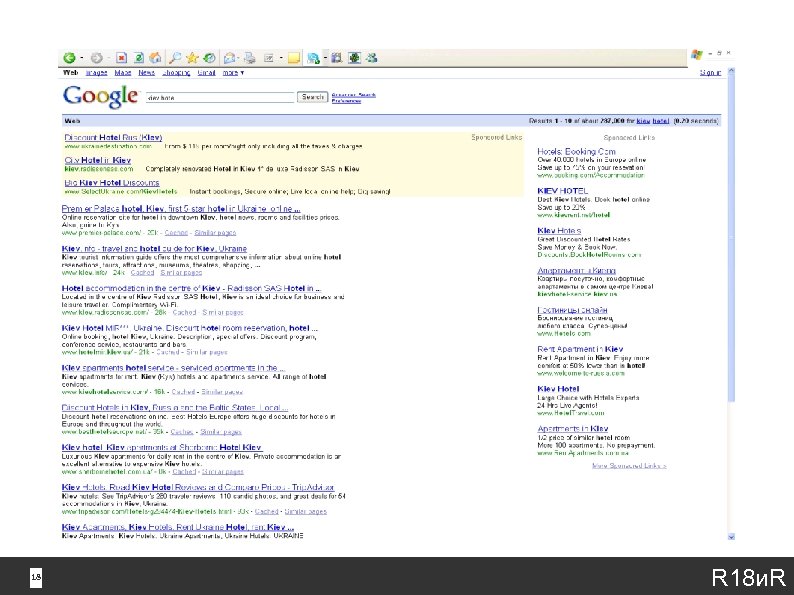Viewport: 794px width, 595px height.
Task: Open the Gmail link
Action: click(x=207, y=73)
